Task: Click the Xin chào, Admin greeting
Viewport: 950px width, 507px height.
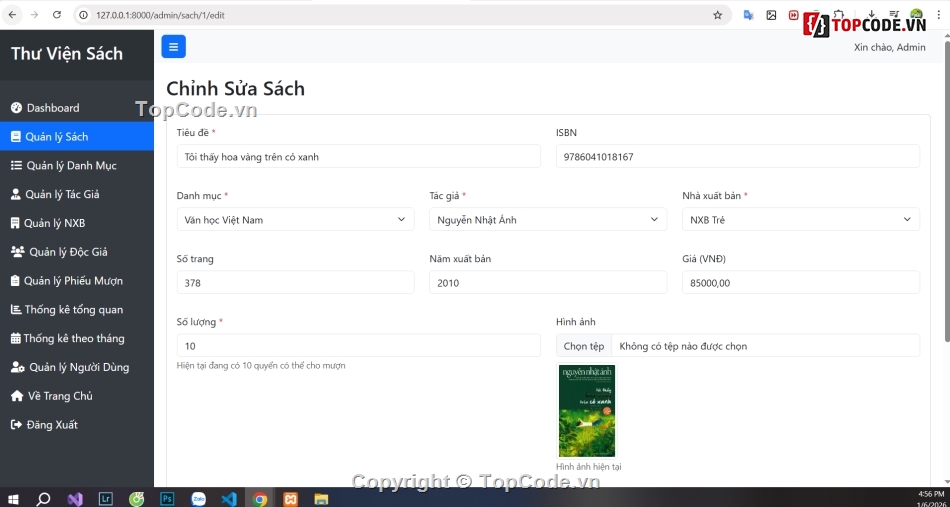Action: tap(889, 47)
